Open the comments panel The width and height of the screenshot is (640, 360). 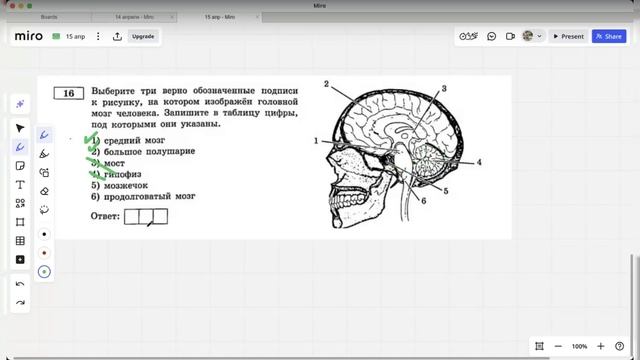point(492,36)
